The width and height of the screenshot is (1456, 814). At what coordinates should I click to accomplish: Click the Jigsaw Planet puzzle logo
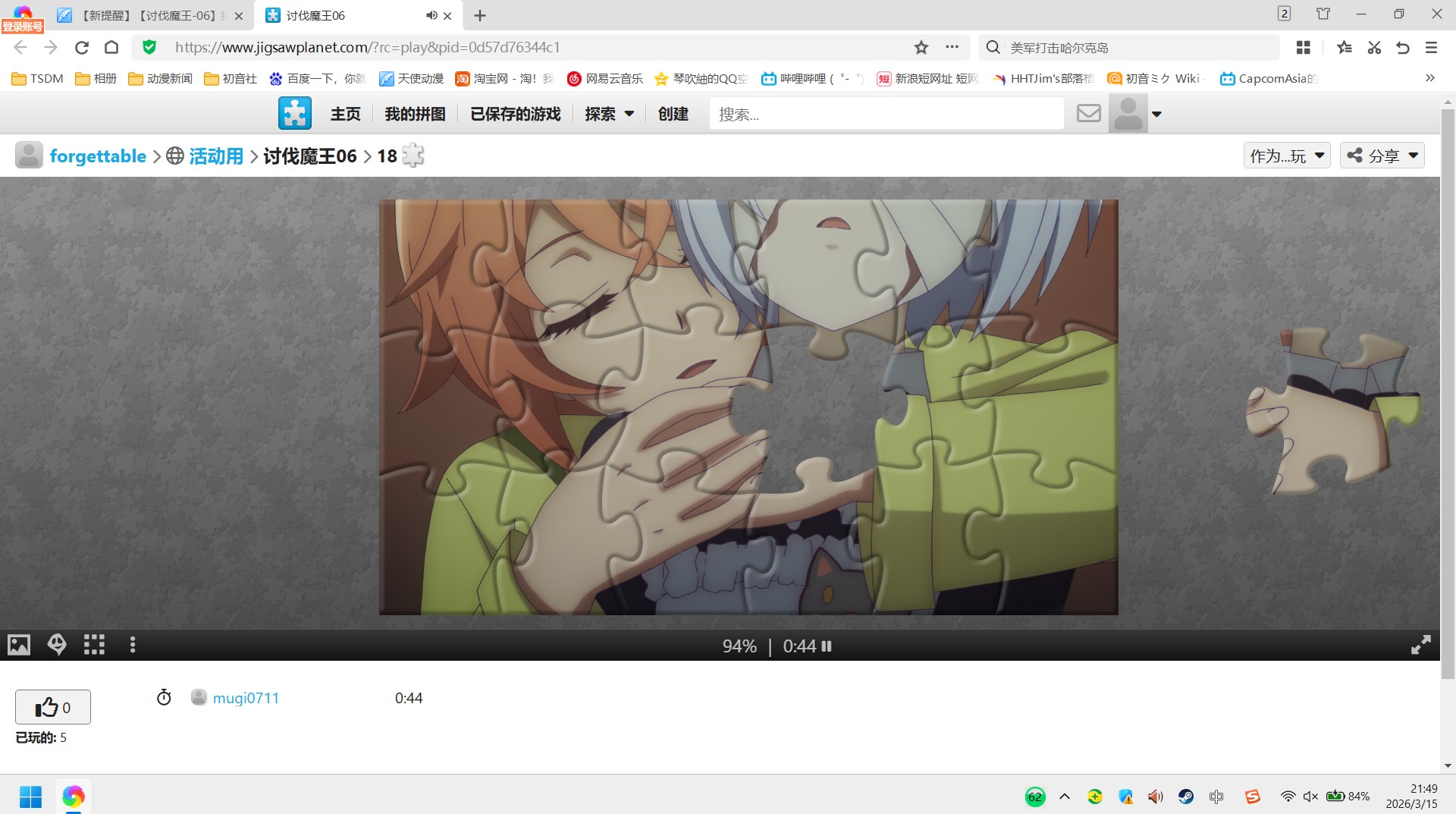[x=294, y=114]
